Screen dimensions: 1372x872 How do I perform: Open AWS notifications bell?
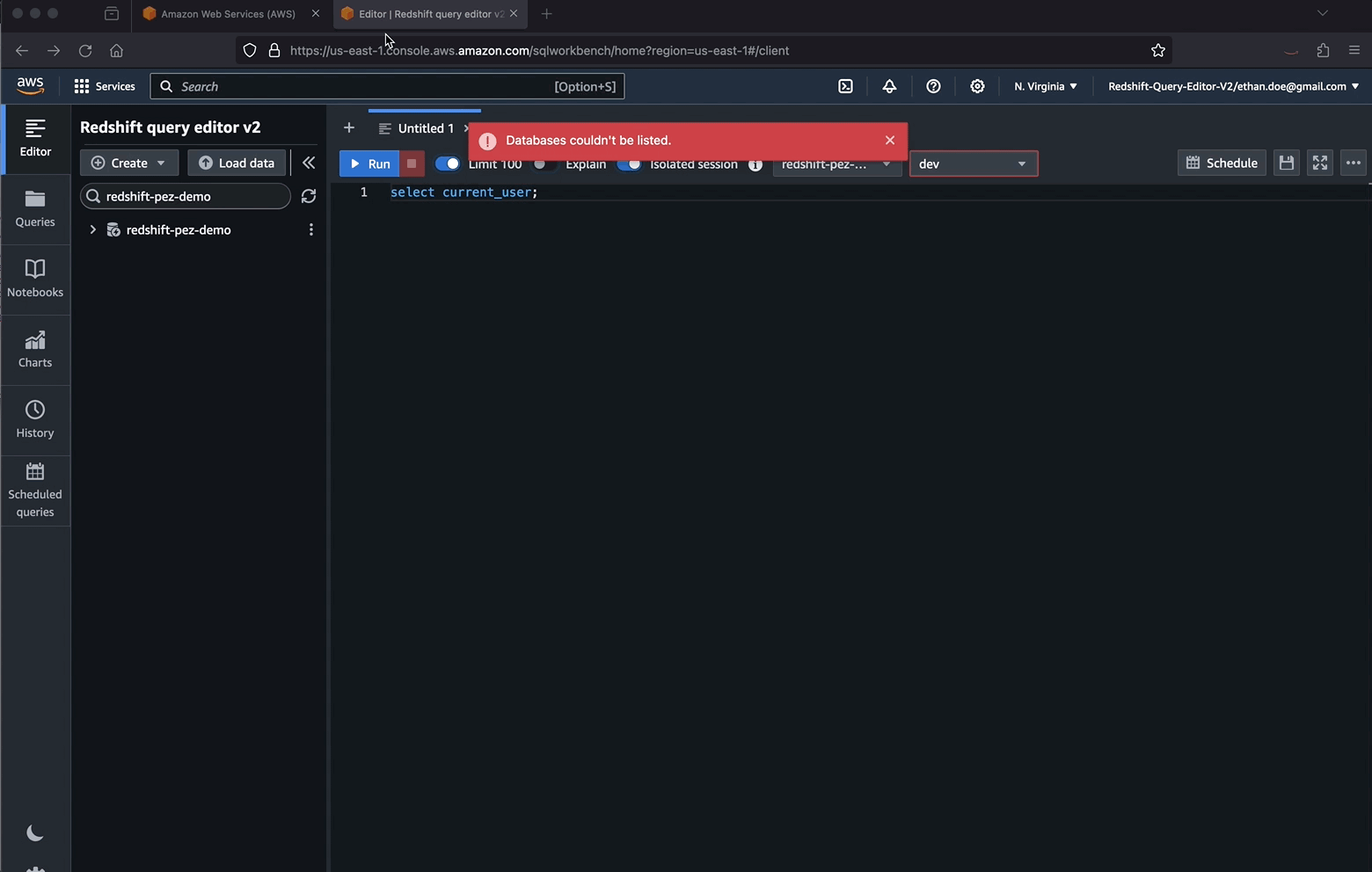[x=889, y=86]
